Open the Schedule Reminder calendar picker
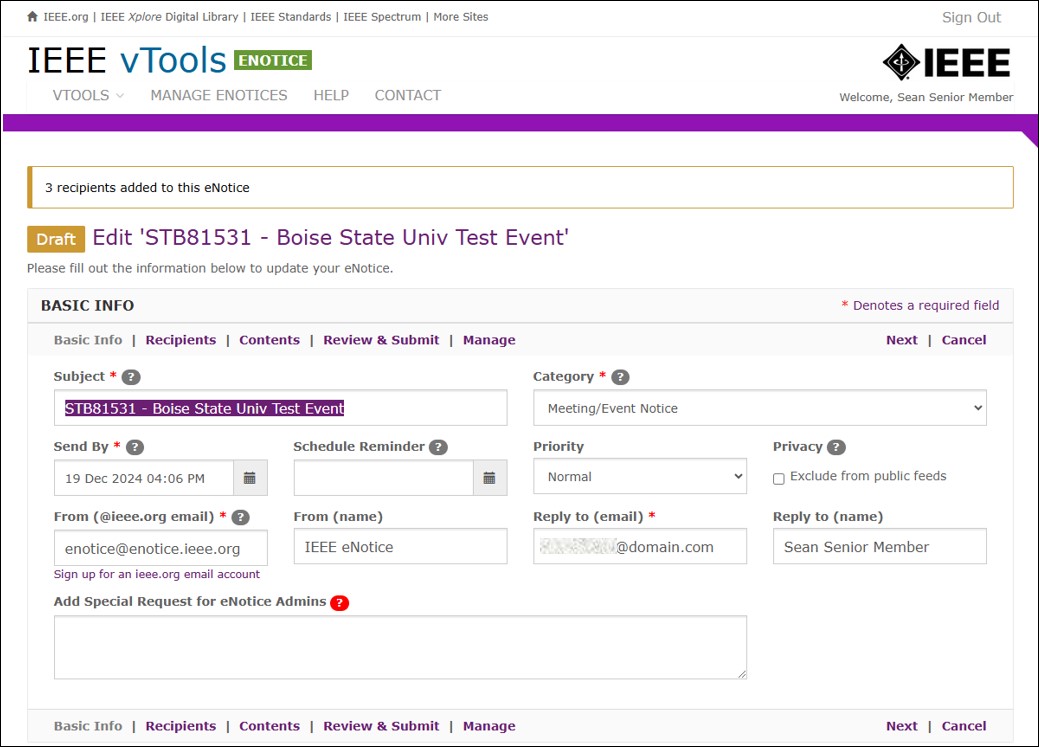Screen dimensions: 1039x747 (490, 478)
